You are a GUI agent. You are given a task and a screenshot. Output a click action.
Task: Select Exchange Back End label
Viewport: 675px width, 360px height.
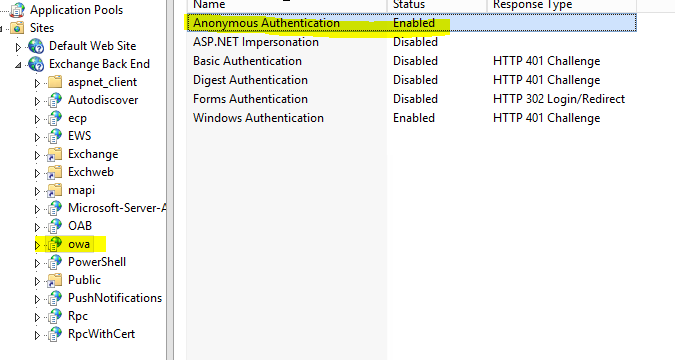tap(99, 64)
